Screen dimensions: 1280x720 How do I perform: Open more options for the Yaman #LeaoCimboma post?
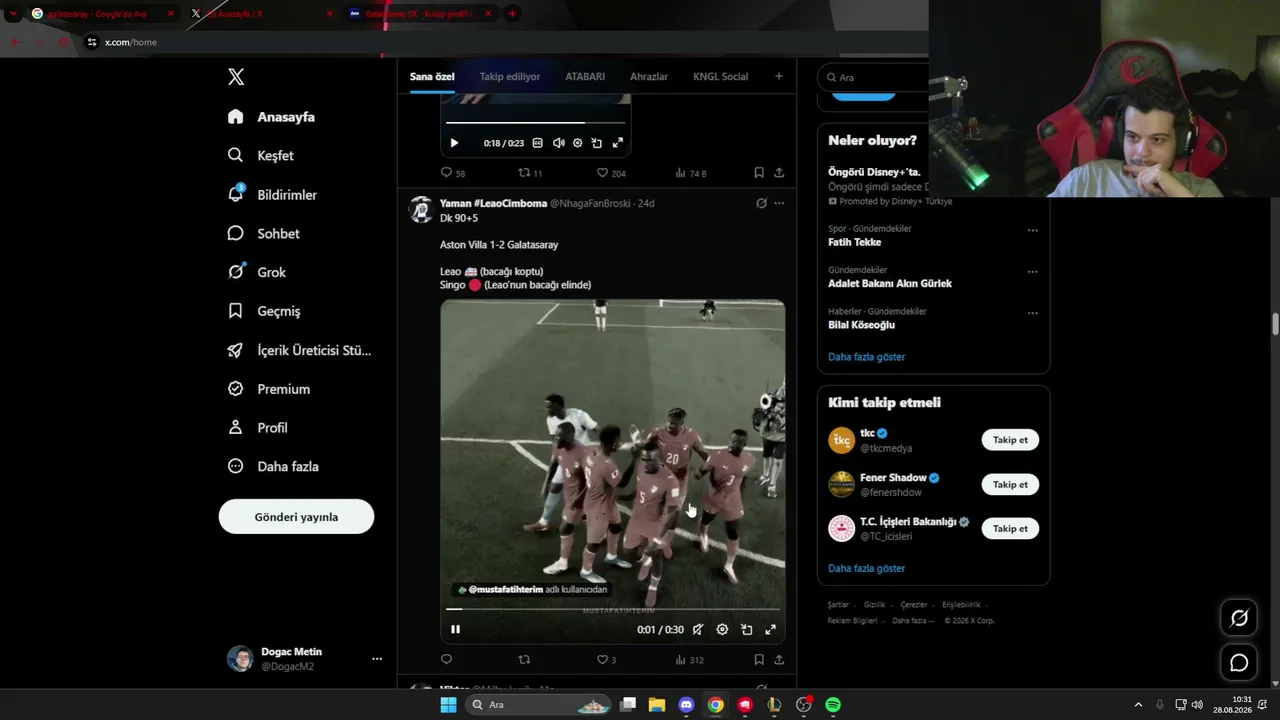point(779,203)
